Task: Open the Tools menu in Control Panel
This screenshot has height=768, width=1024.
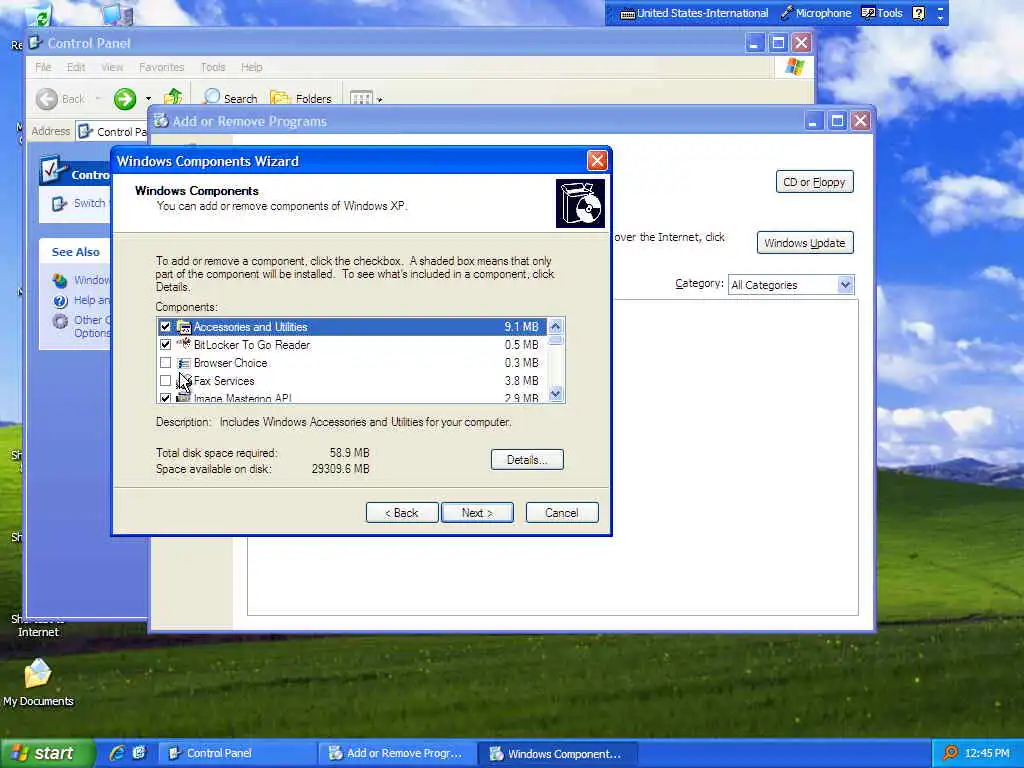Action: point(213,67)
